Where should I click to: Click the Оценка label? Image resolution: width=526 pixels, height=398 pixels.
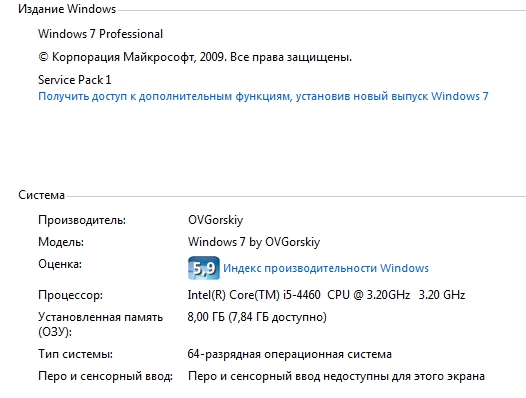[60, 264]
